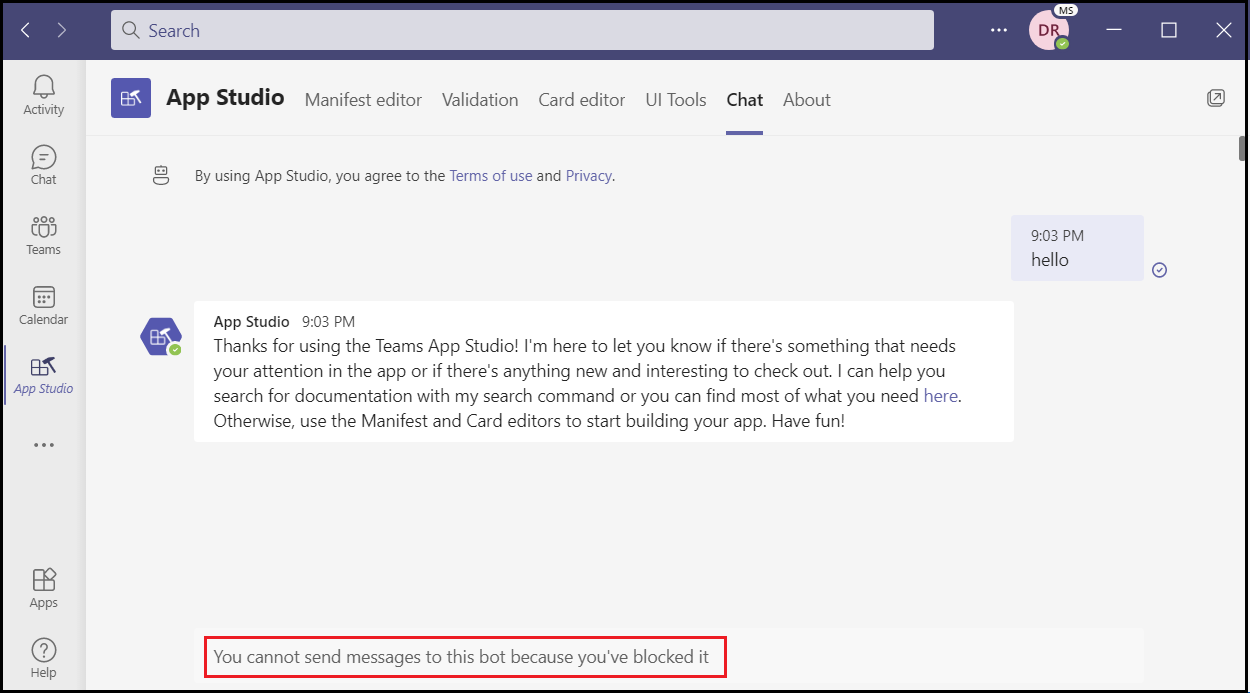Screen dimensions: 1250x693
Task: Pop out the app in new window
Action: (x=1215, y=97)
